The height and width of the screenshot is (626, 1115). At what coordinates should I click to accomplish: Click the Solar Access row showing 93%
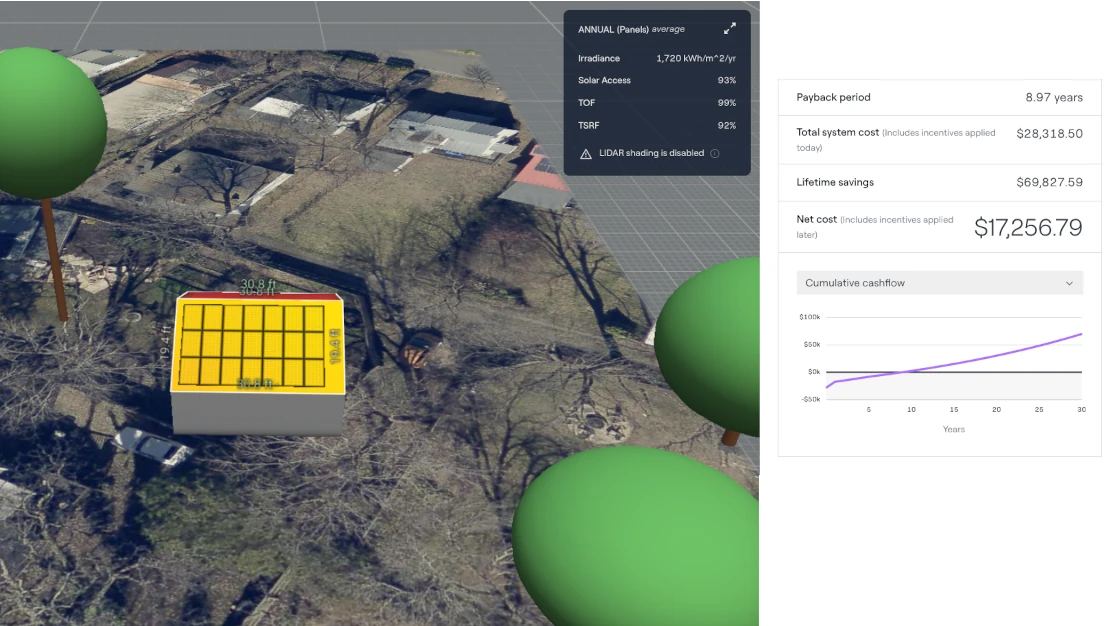[x=656, y=81]
